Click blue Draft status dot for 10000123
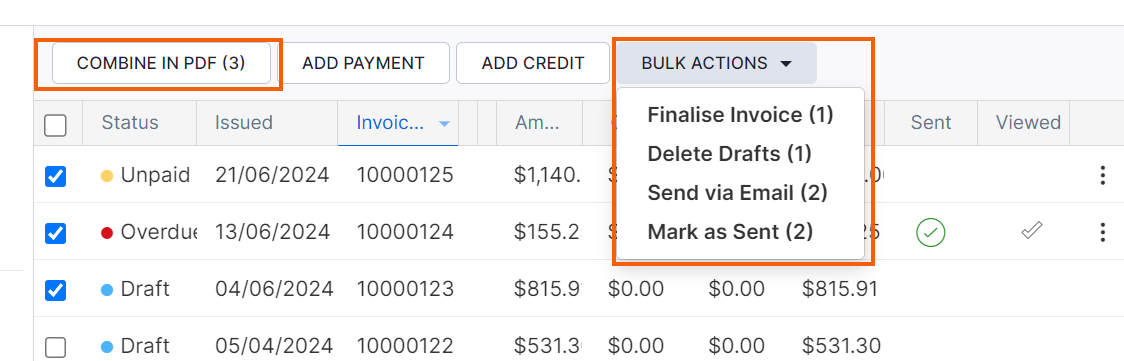The image size is (1124, 361). click(108, 290)
